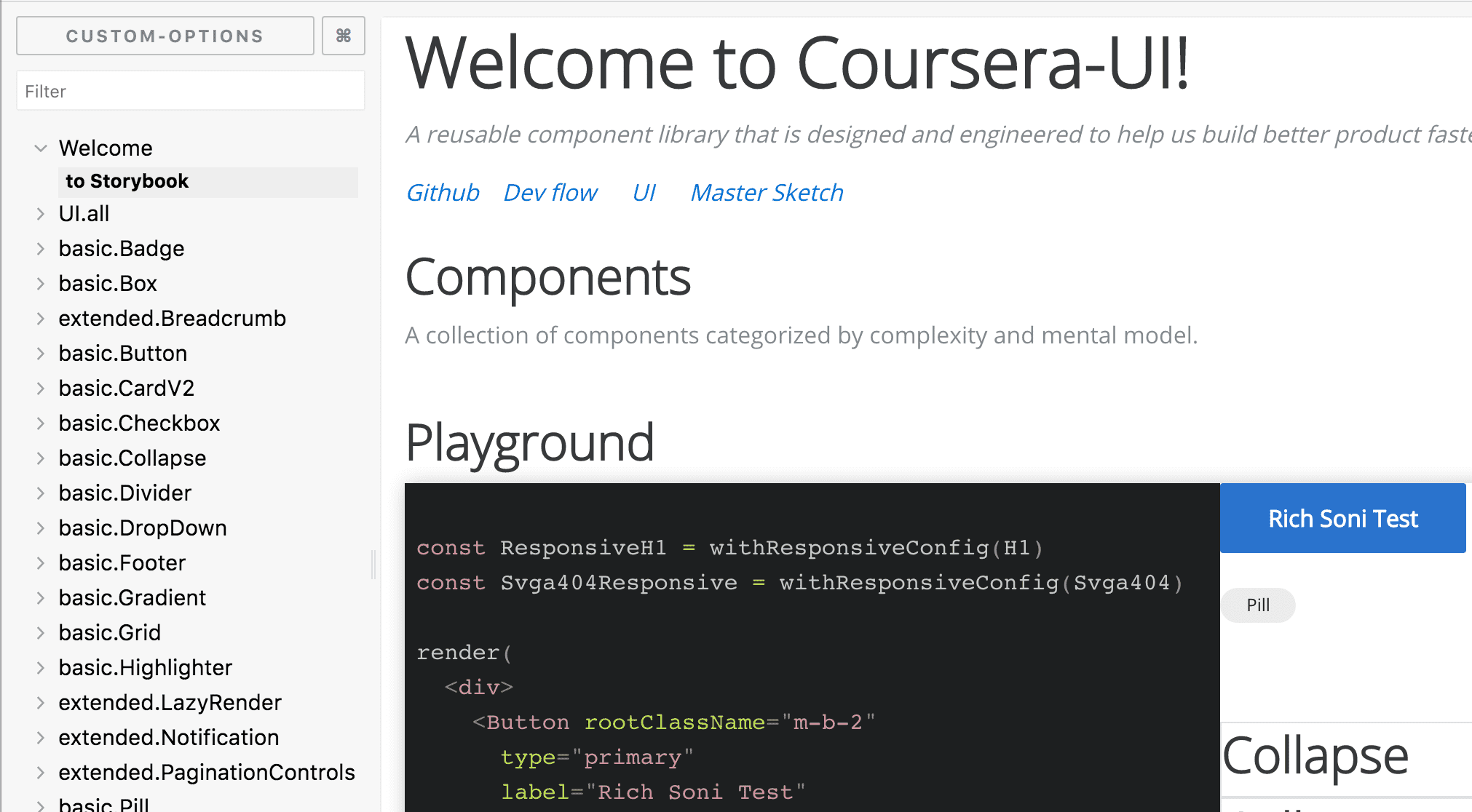The height and width of the screenshot is (812, 1472).
Task: Expand the basic.Badge chevron
Action: [41, 249]
